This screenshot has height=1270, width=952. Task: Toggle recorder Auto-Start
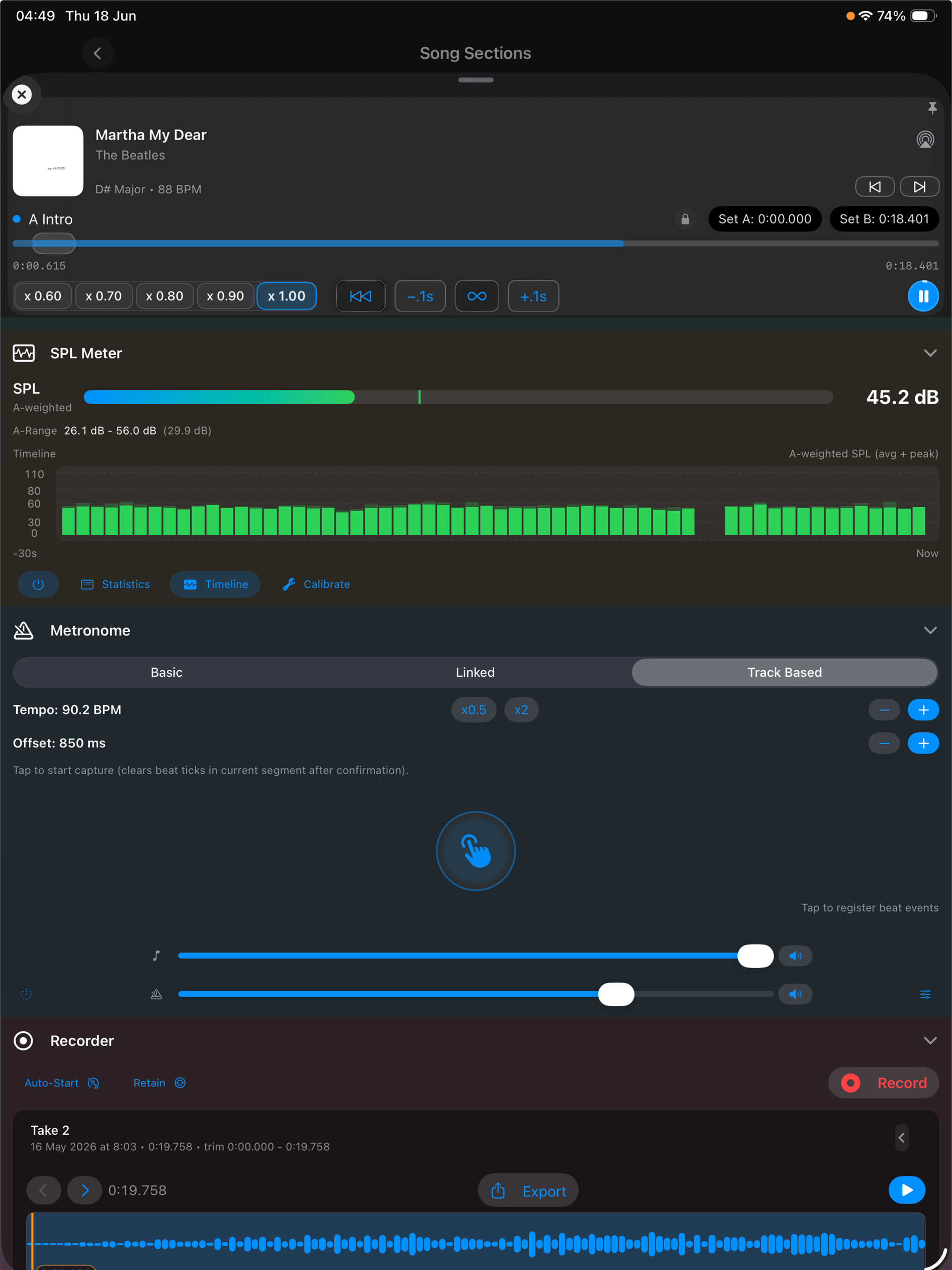(x=62, y=1083)
